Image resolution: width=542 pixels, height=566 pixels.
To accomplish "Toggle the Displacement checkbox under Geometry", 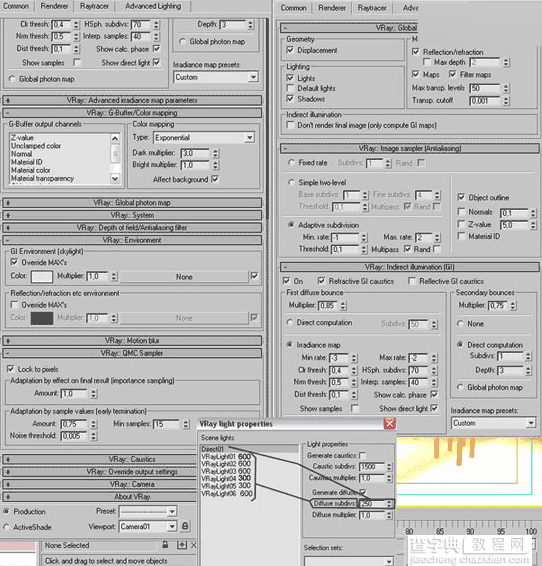I will [290, 50].
